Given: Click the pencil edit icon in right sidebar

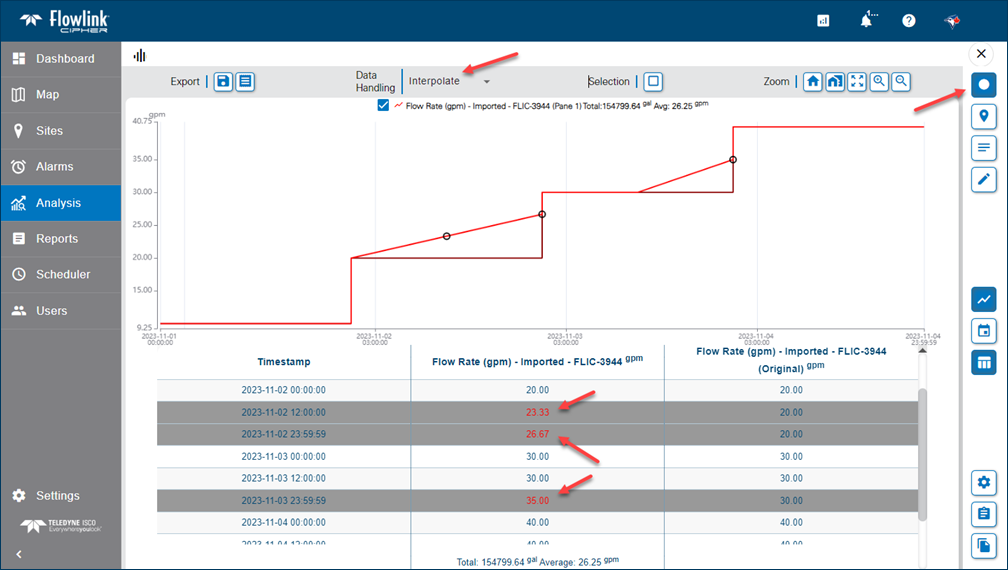Looking at the screenshot, I should [984, 179].
